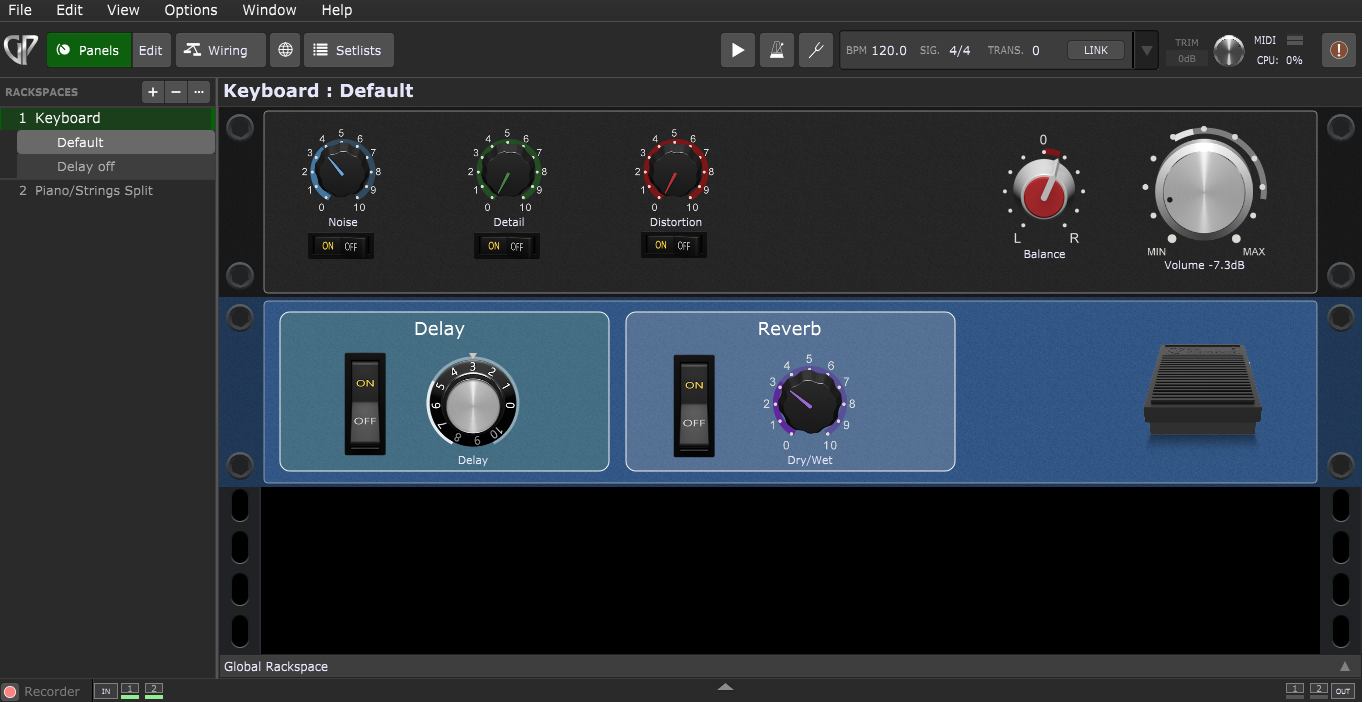
Task: Flip the Delay rocker switch
Action: coord(365,403)
